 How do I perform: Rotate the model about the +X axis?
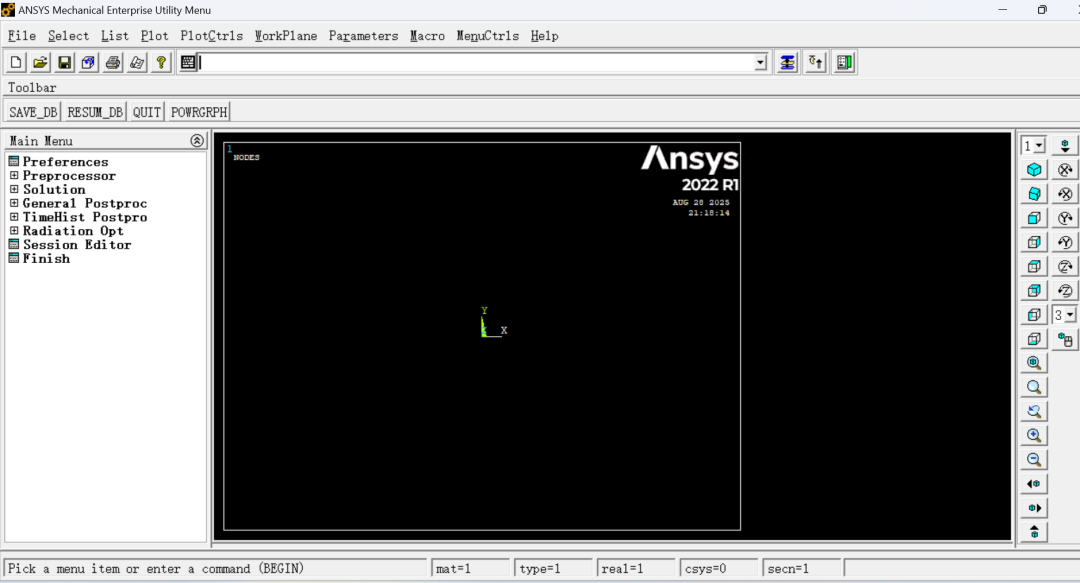pos(1065,170)
